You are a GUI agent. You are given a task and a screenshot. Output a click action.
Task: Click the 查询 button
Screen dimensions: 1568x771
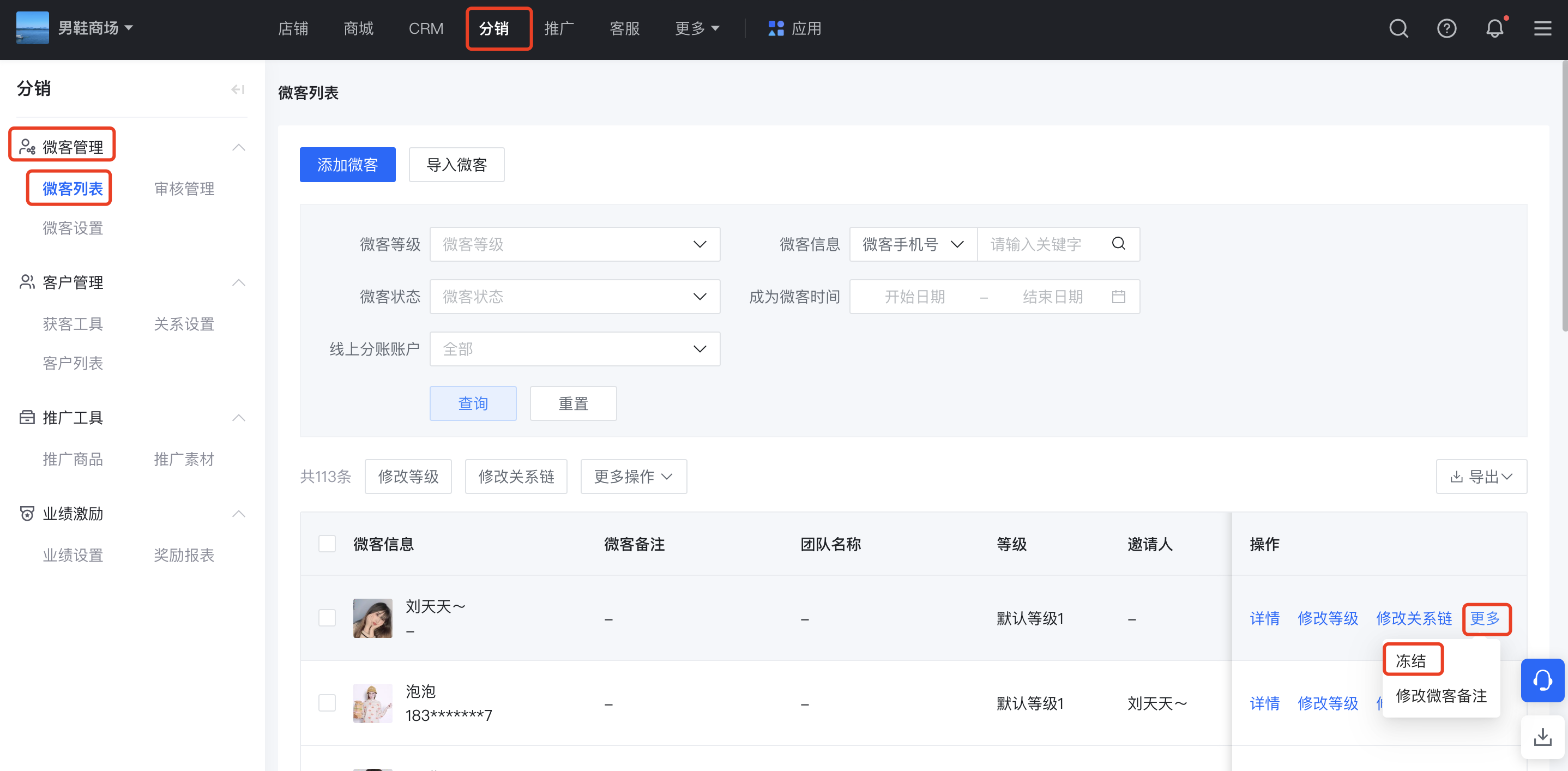[473, 403]
